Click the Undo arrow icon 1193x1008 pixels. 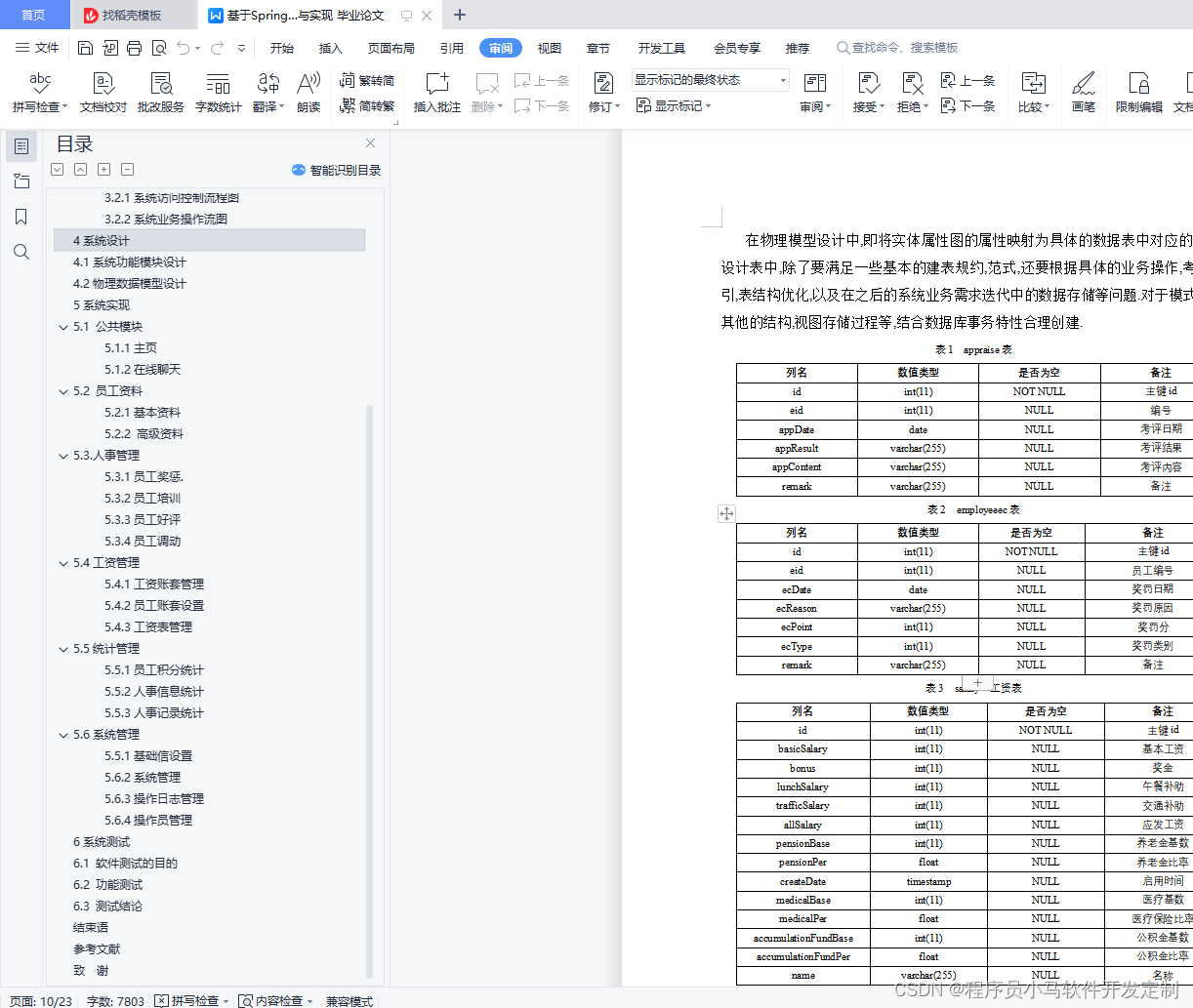click(184, 48)
